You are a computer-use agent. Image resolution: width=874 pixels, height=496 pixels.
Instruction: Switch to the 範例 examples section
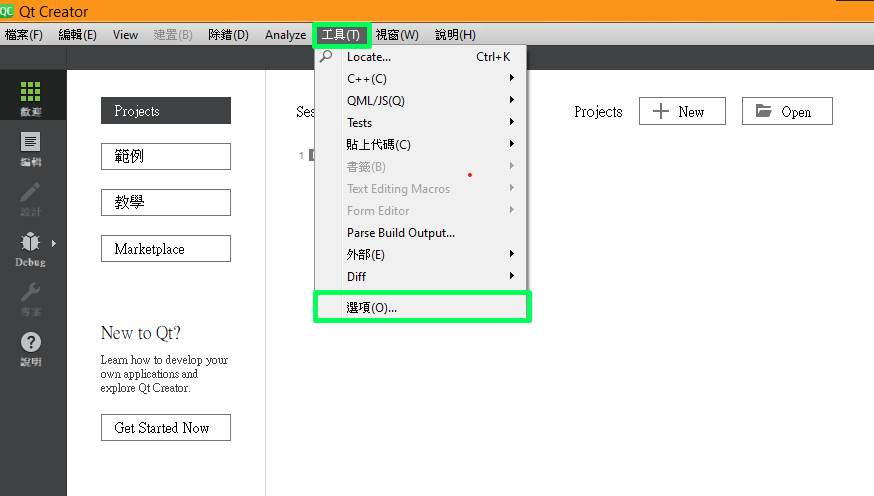click(166, 157)
